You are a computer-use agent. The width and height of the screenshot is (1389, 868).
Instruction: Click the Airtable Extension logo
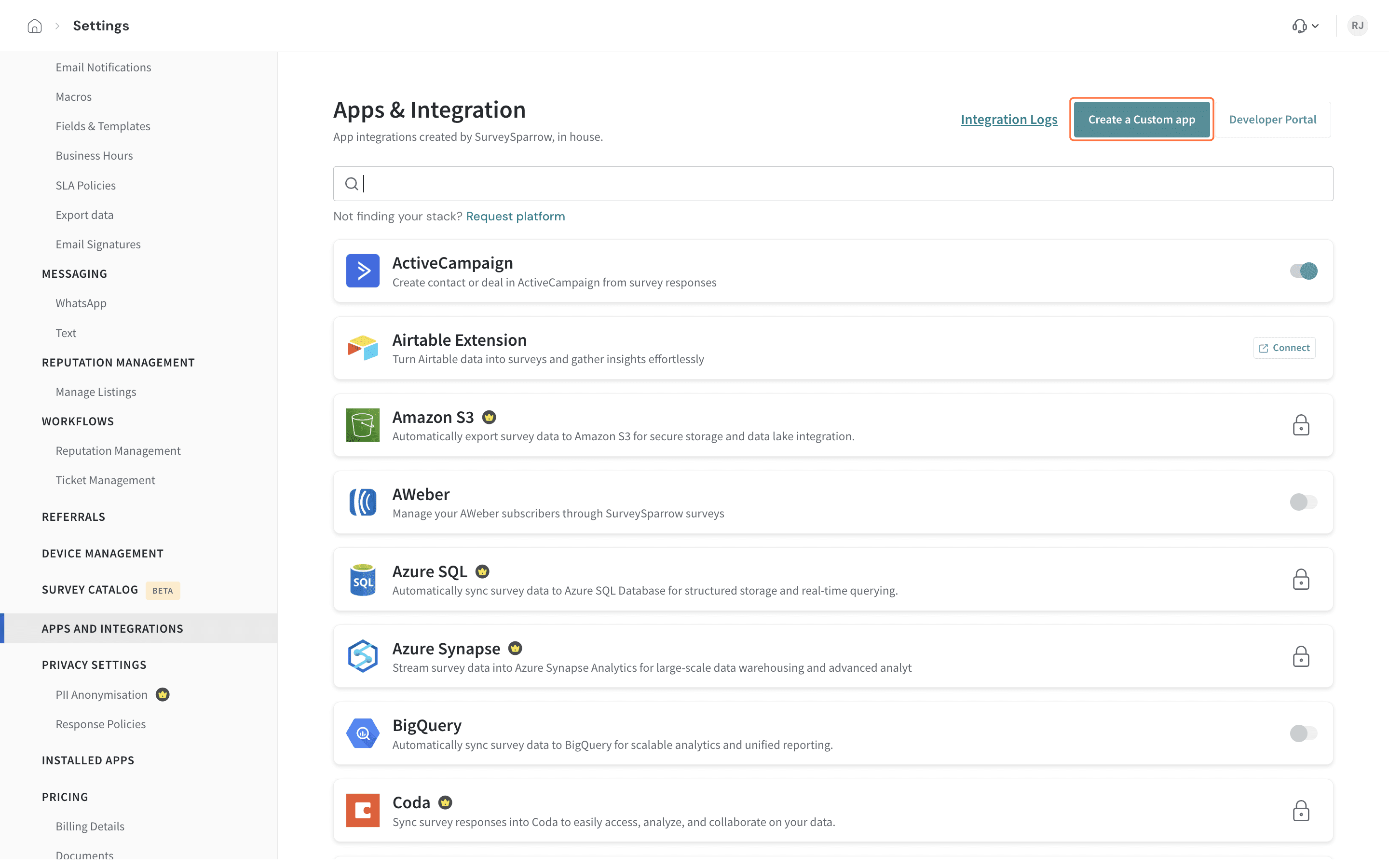363,348
